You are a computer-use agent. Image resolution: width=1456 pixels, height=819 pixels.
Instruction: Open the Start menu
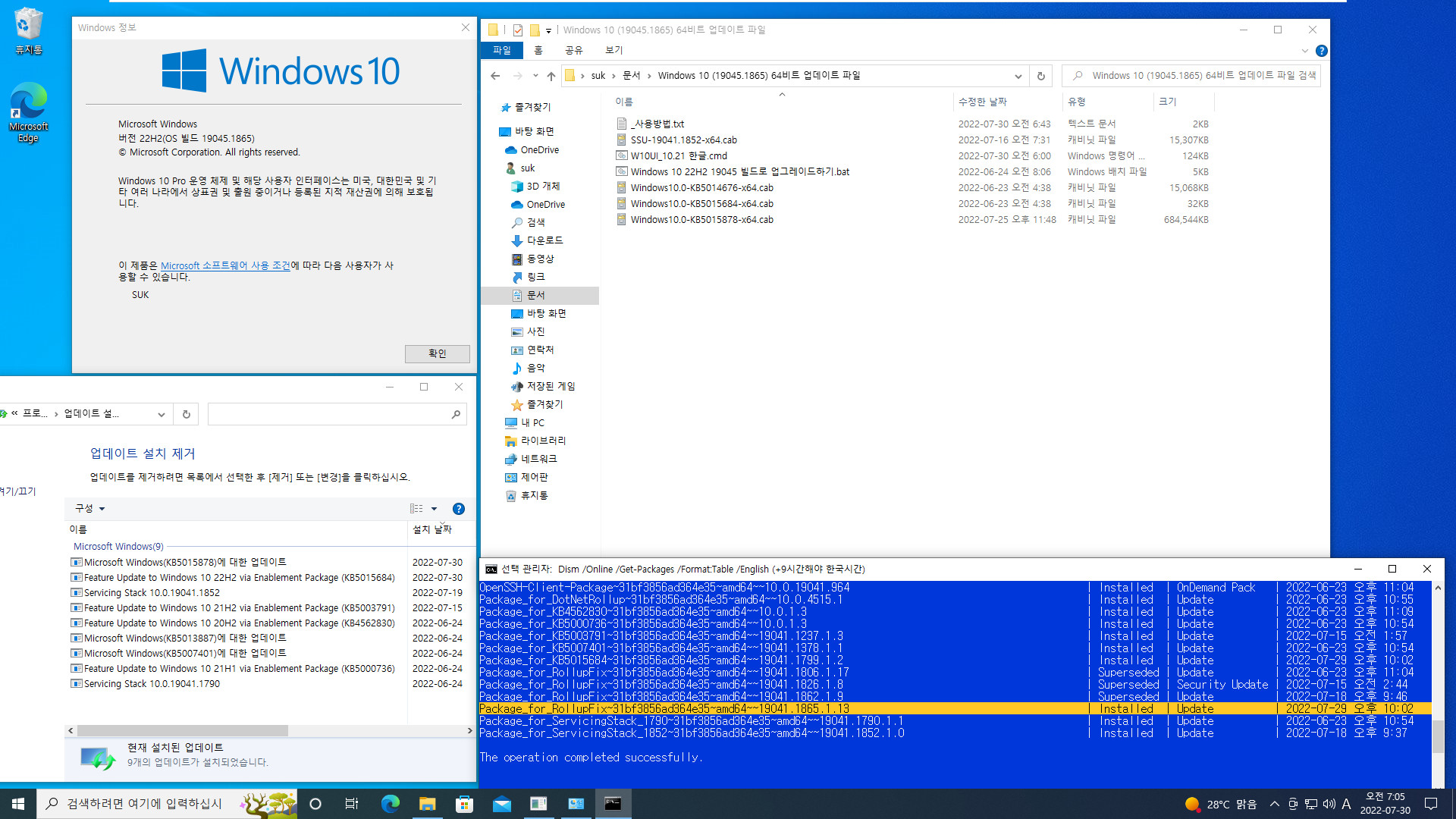[x=18, y=804]
